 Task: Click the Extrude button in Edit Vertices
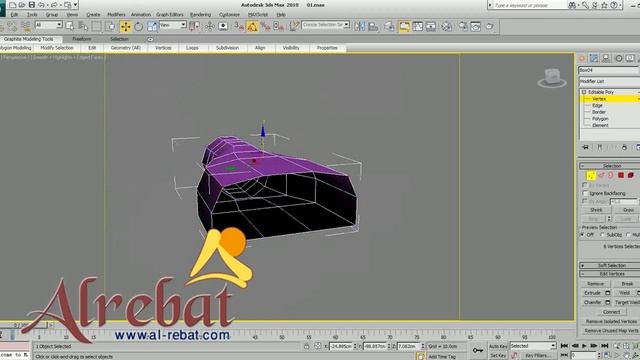click(592, 293)
